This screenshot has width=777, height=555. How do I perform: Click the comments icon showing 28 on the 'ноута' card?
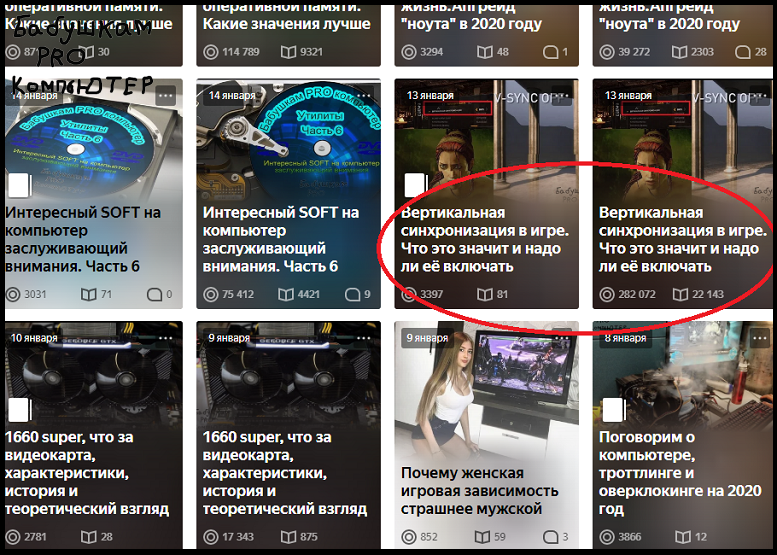743,52
